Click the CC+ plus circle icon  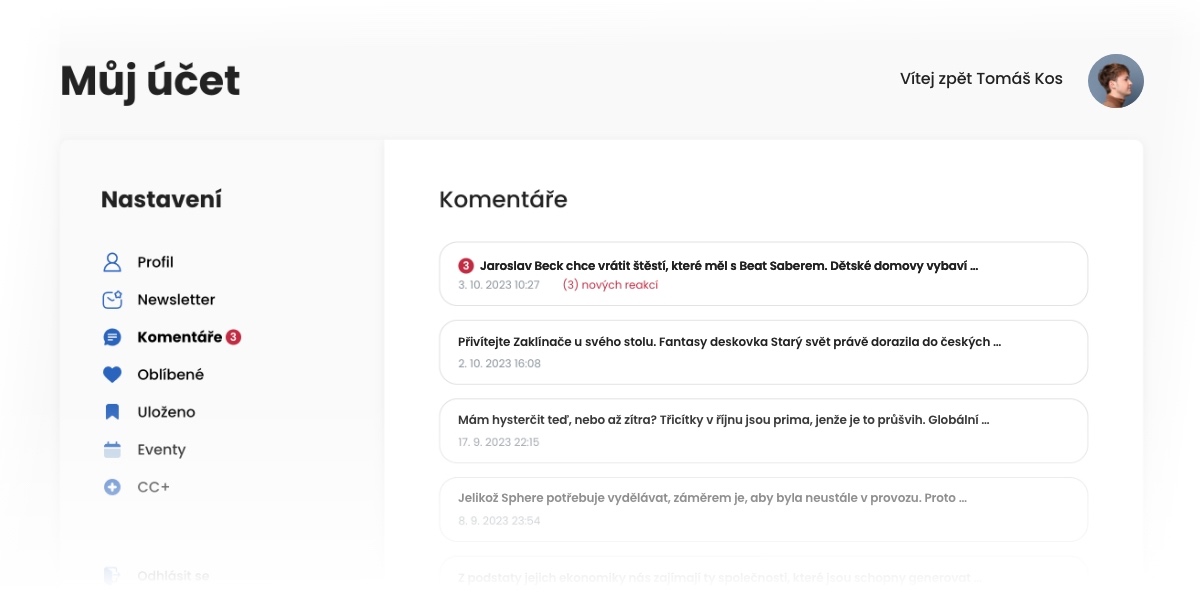pos(112,487)
